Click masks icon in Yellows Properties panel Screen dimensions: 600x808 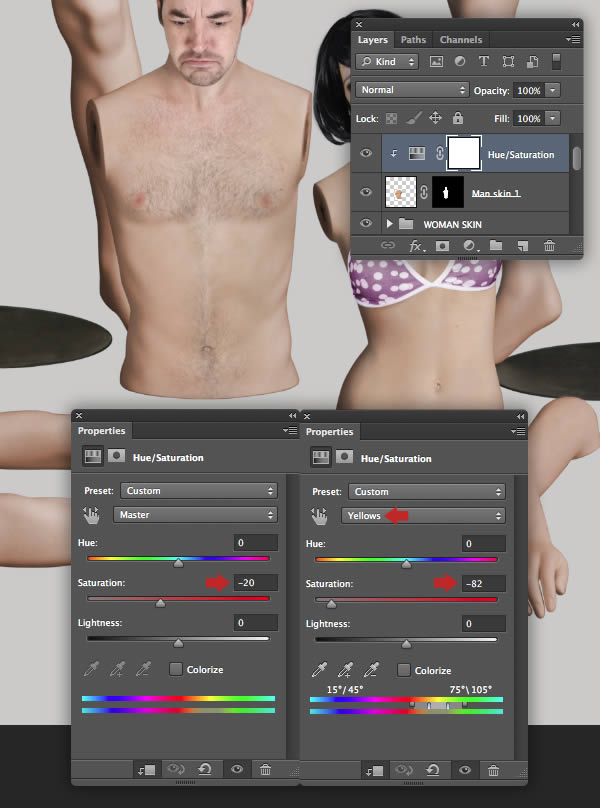(x=344, y=457)
